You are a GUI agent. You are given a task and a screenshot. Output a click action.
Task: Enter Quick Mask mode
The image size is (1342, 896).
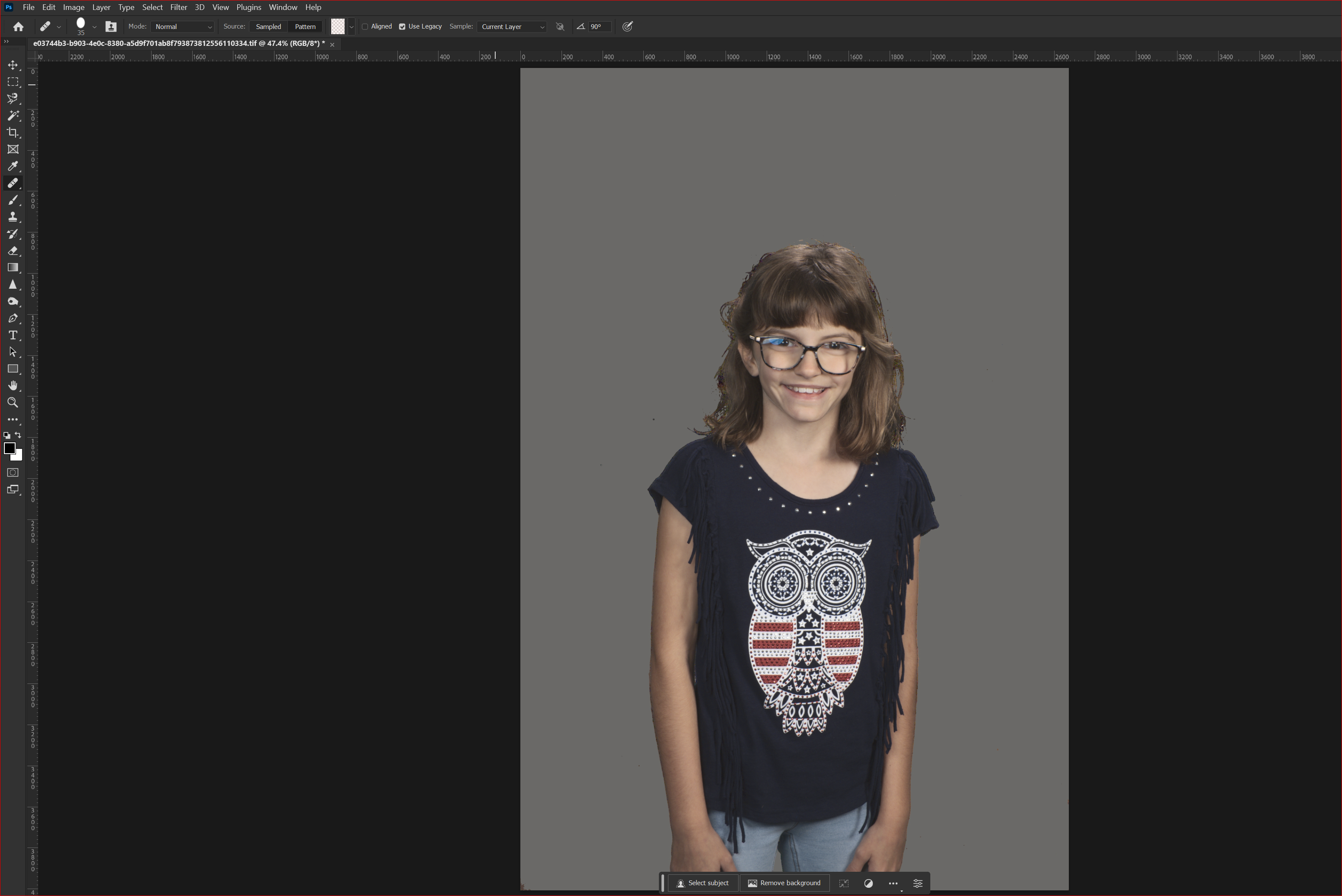point(13,473)
